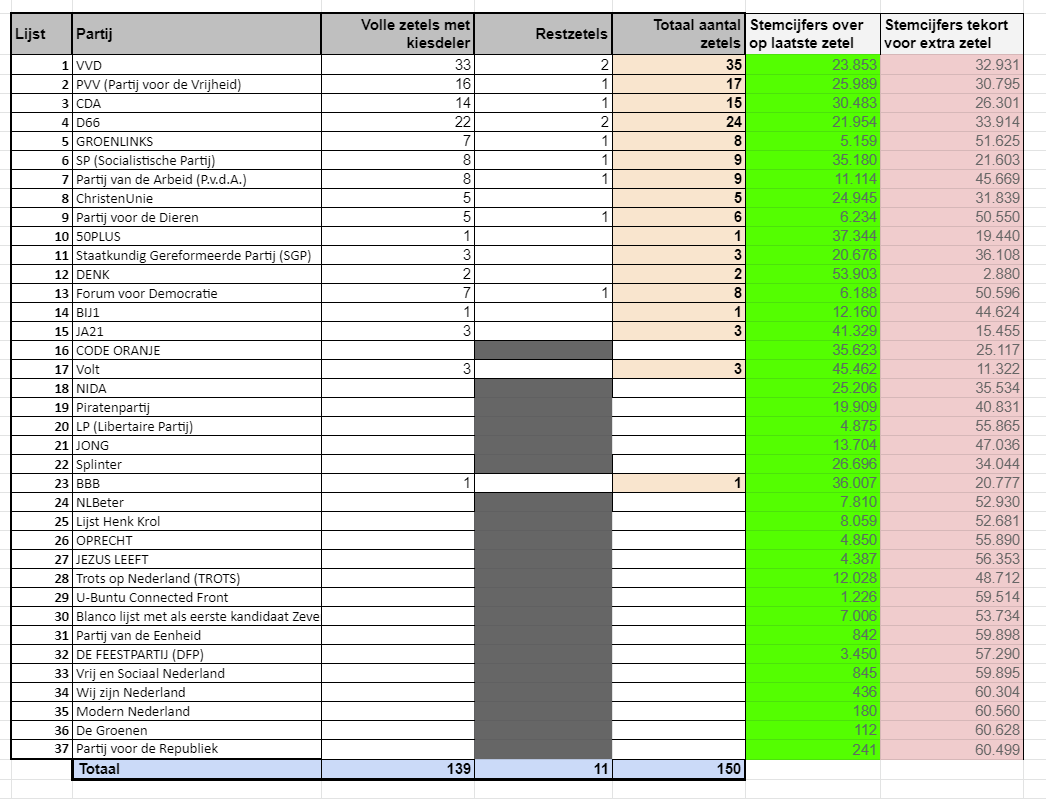This screenshot has height=799, width=1046.
Task: Select the NLBeter party cell
Action: point(197,502)
